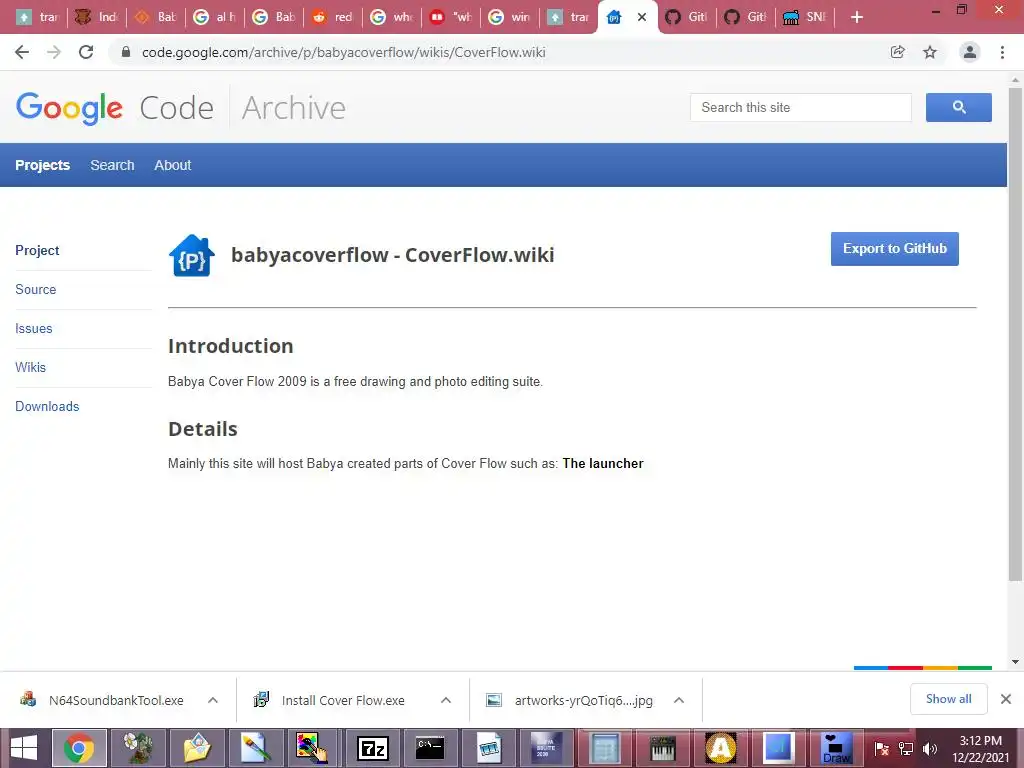The image size is (1024, 768).
Task: Click the bold text 'The launcher'
Action: 603,463
